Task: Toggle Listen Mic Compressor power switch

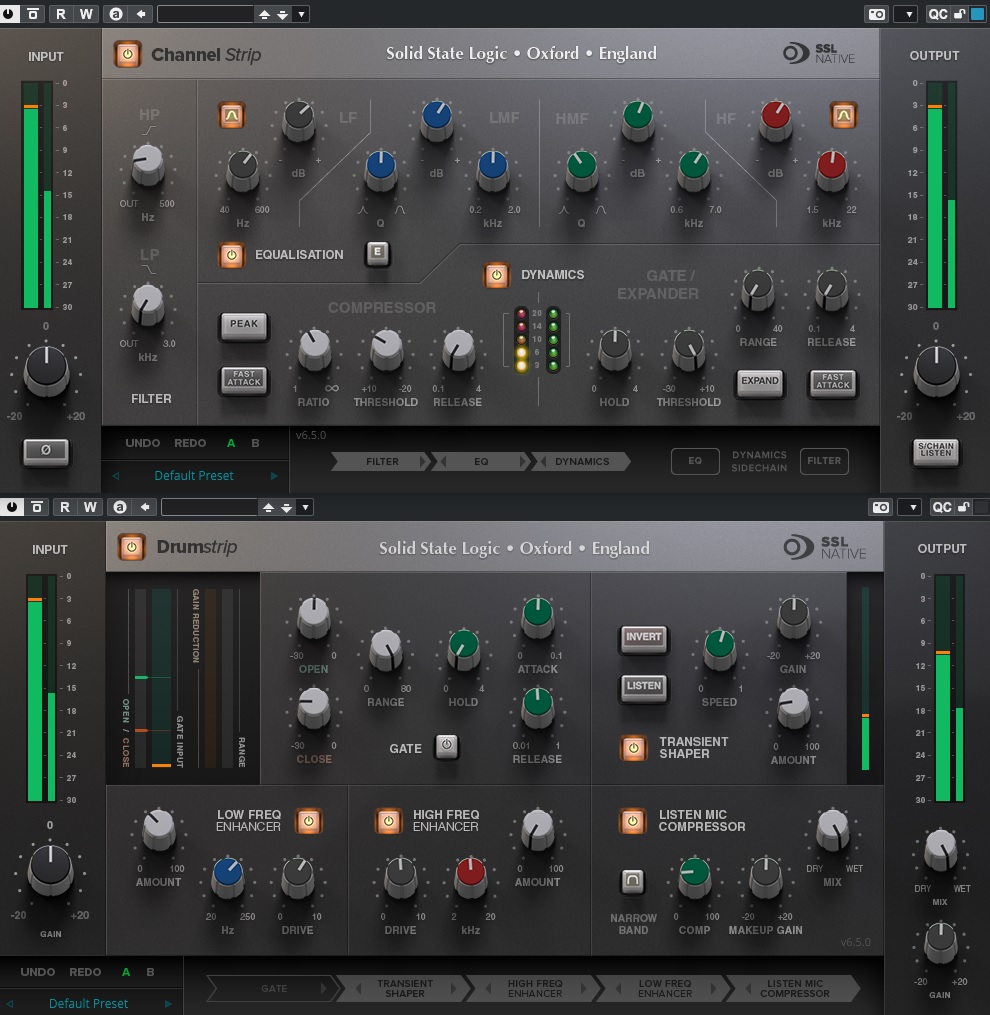Action: [633, 821]
